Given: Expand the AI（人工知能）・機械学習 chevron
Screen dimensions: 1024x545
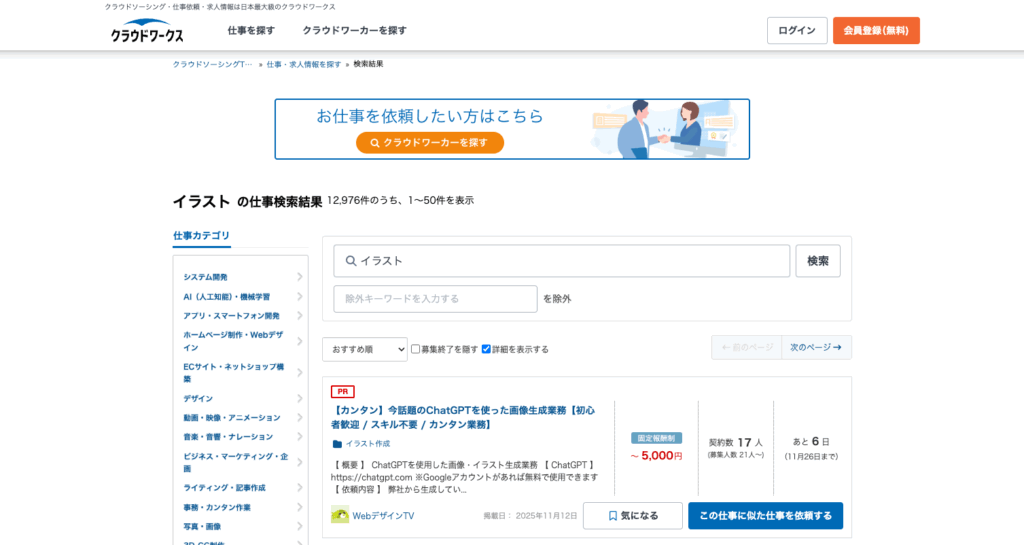Looking at the screenshot, I should click(300, 296).
